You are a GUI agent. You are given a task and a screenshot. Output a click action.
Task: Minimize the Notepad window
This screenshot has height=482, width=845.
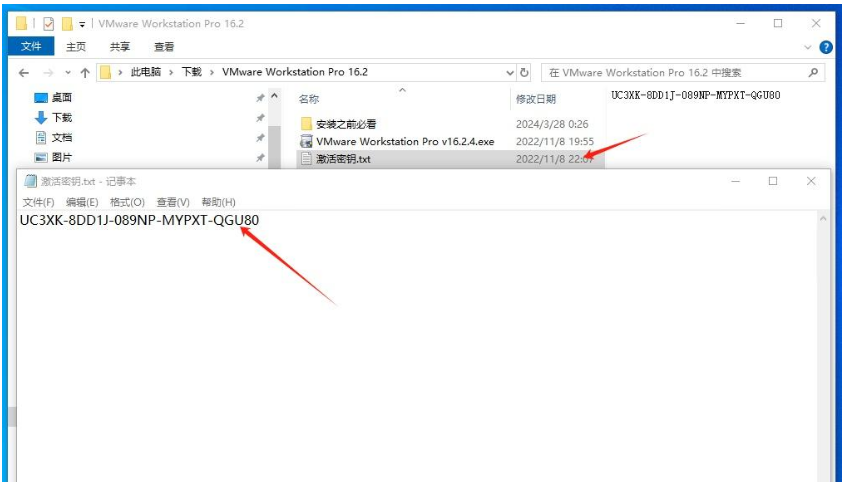point(736,181)
